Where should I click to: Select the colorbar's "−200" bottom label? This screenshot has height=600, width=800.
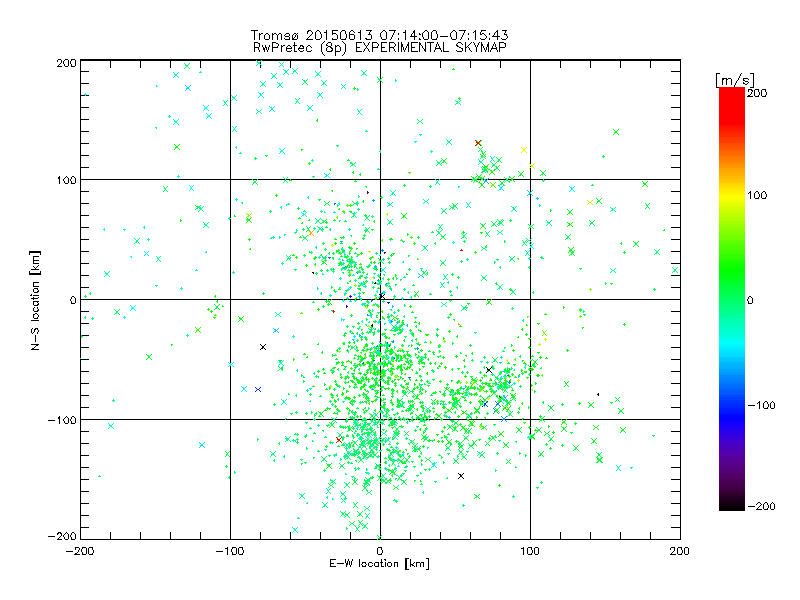[761, 506]
